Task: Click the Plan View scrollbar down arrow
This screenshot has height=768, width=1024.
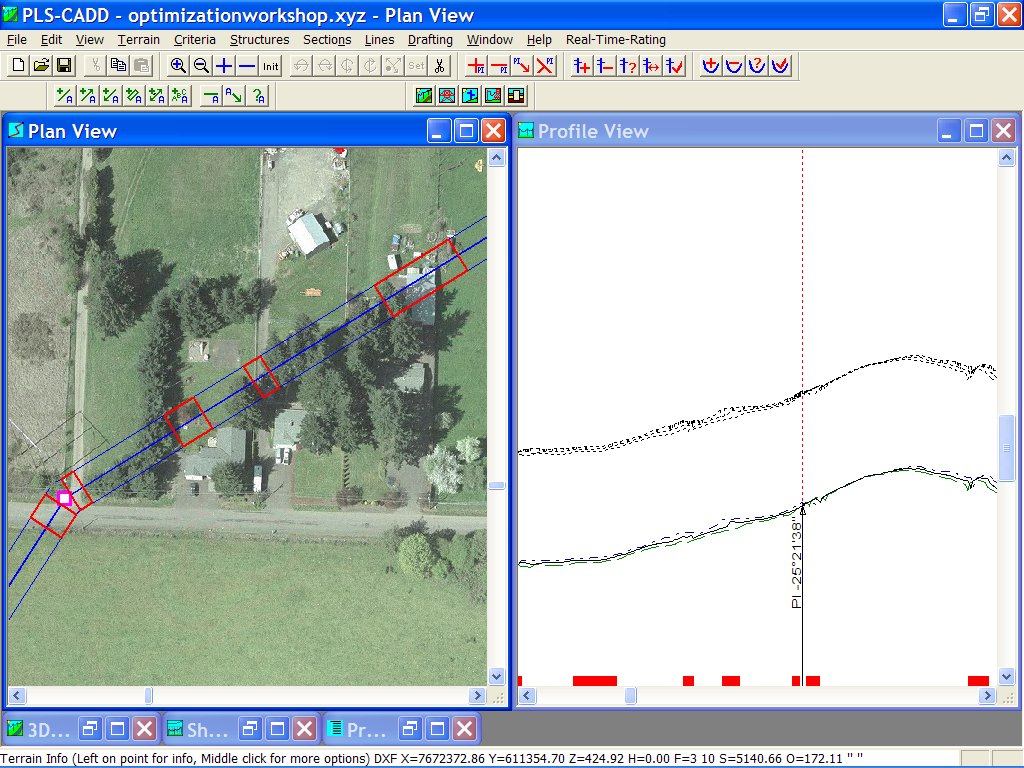Action: (x=498, y=677)
